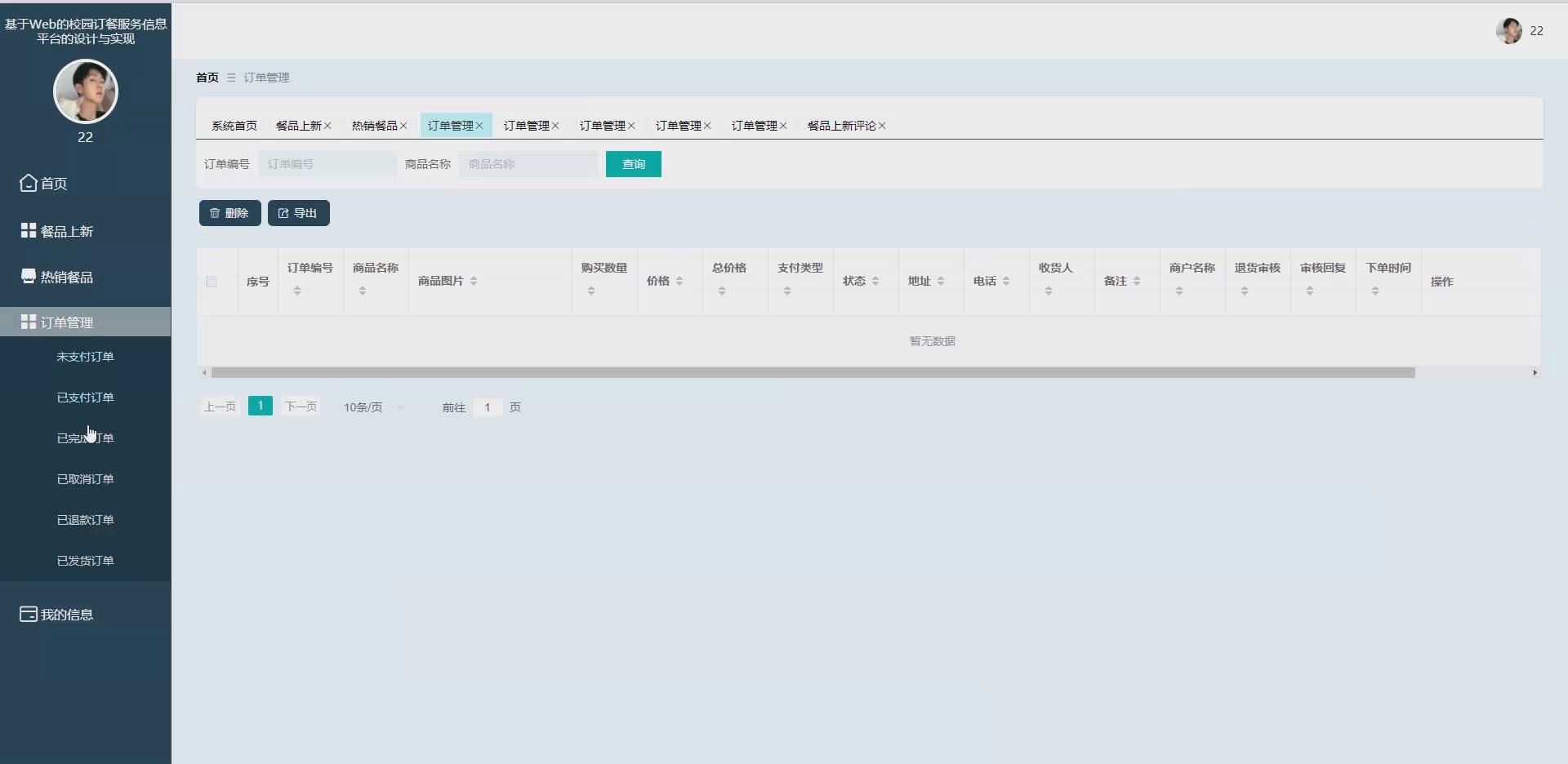Open 餐品上新 using its sidebar grid icon

coord(27,229)
